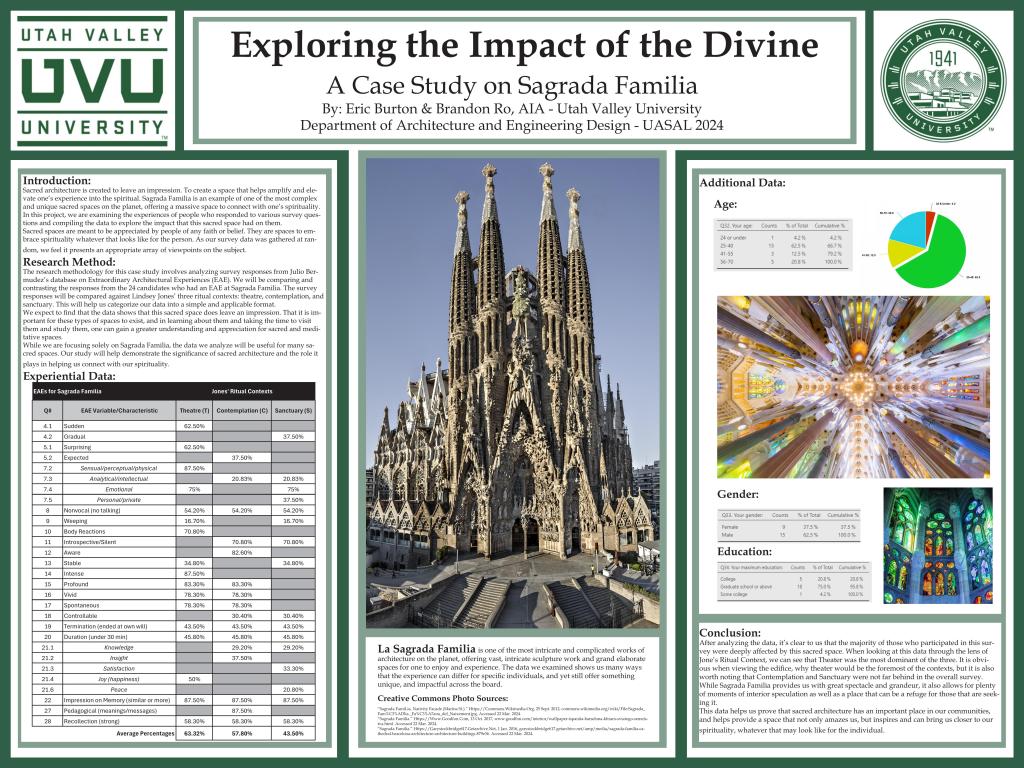Click the 'Experiential Data:' heading
The image size is (1024, 768).
(66, 376)
